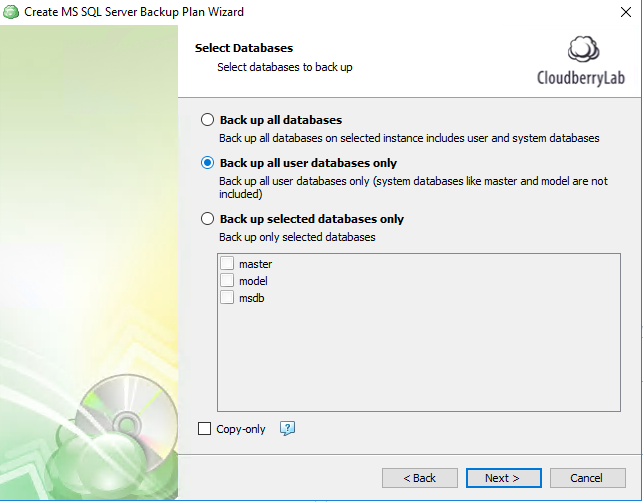Click the all-databases description mentioning system databases
Viewport: 643px width, 502px height.
409,138
